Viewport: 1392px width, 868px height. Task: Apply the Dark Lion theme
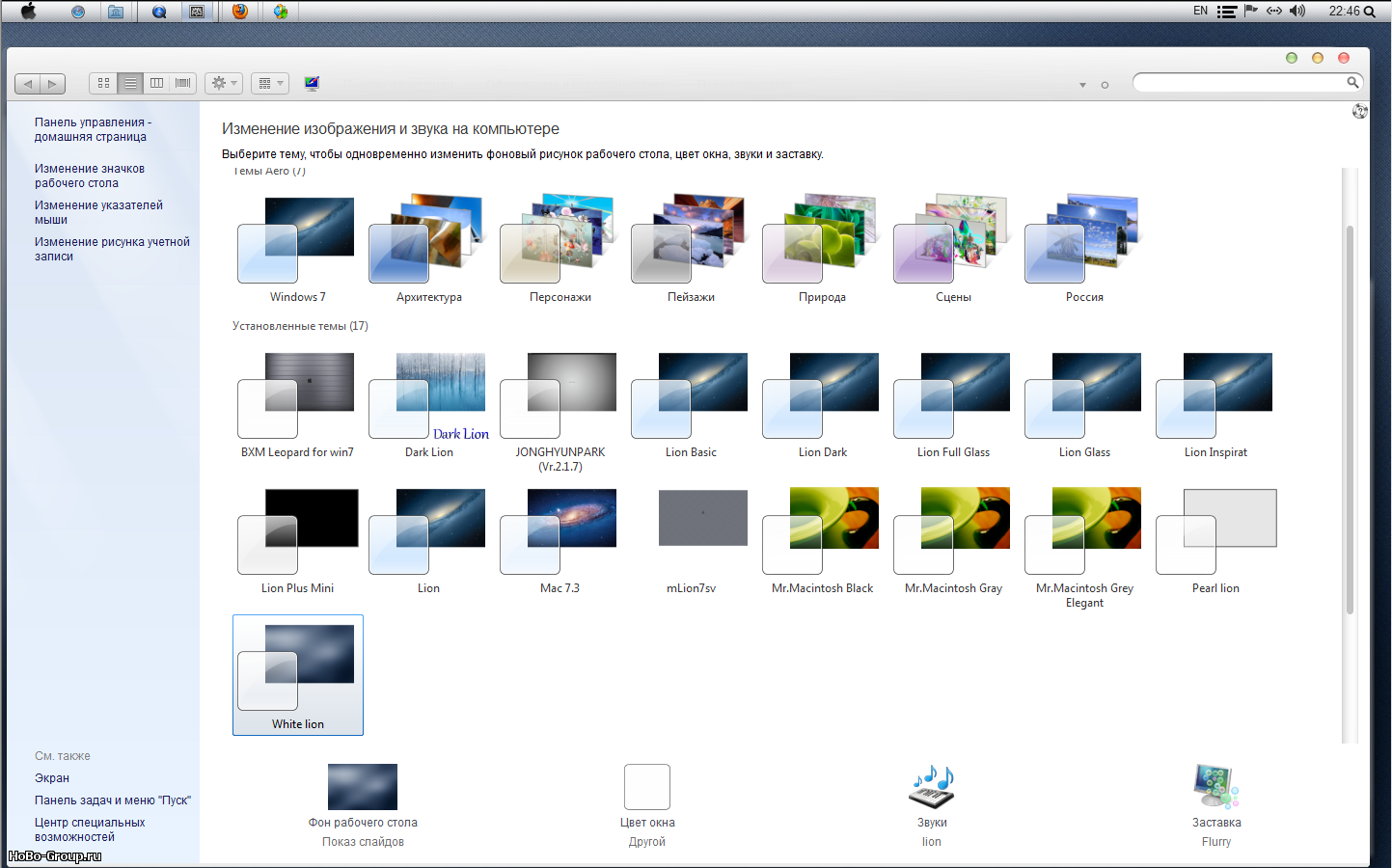pyautogui.click(x=428, y=405)
